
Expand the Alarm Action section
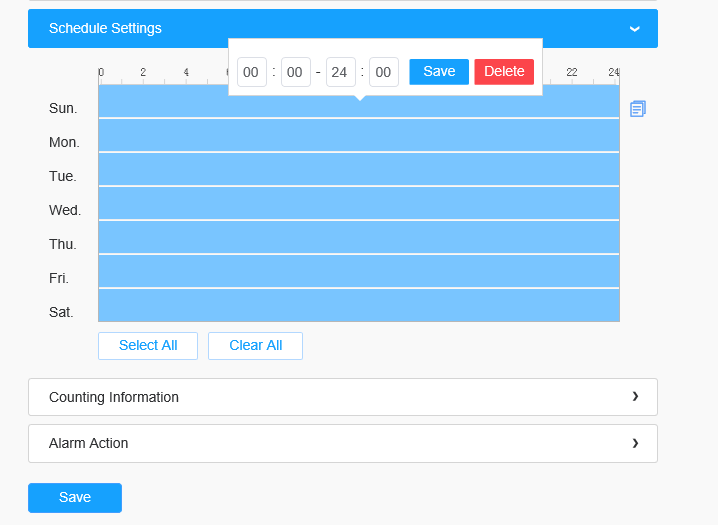coord(342,443)
